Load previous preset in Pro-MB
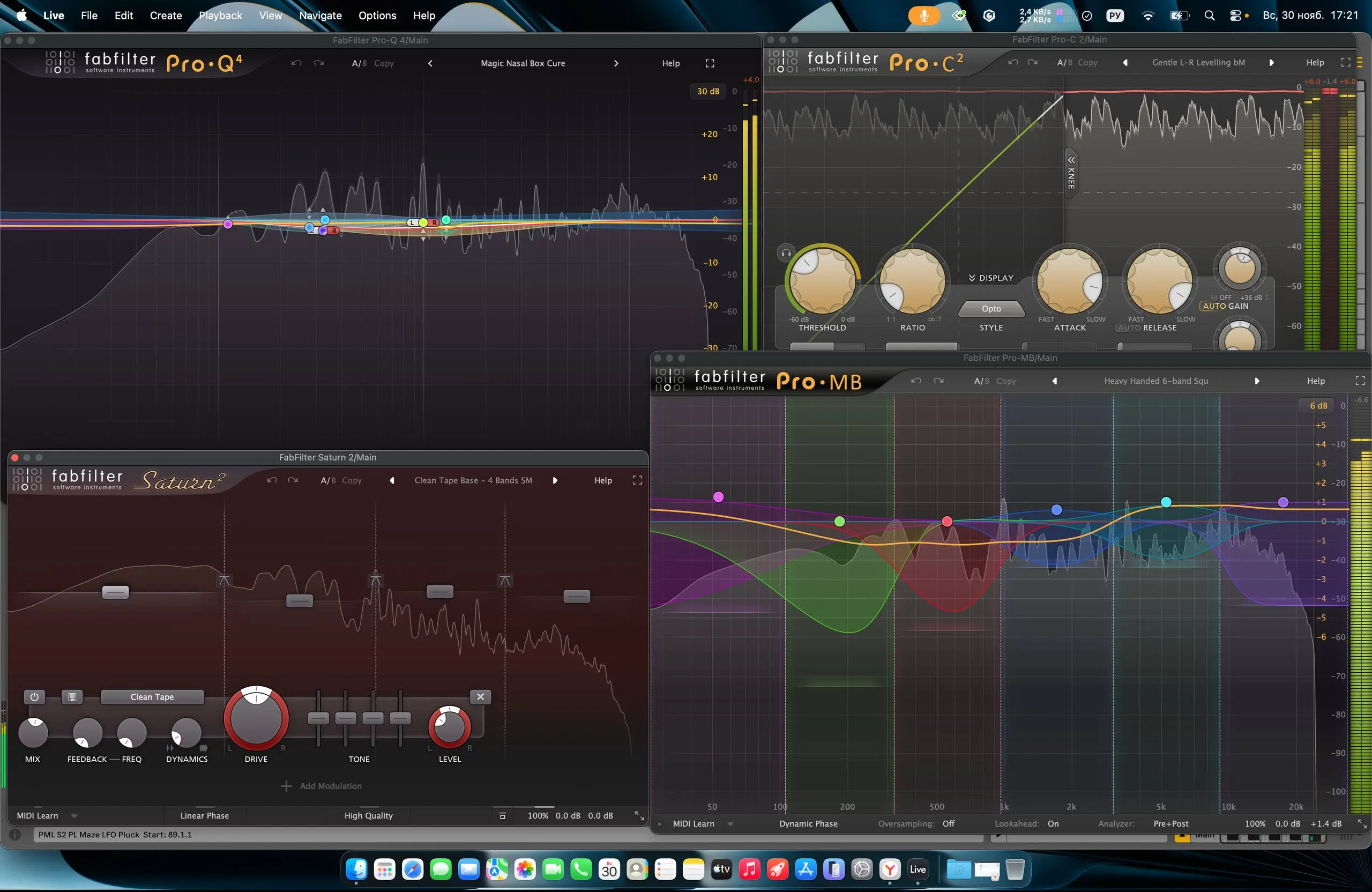 (1054, 381)
